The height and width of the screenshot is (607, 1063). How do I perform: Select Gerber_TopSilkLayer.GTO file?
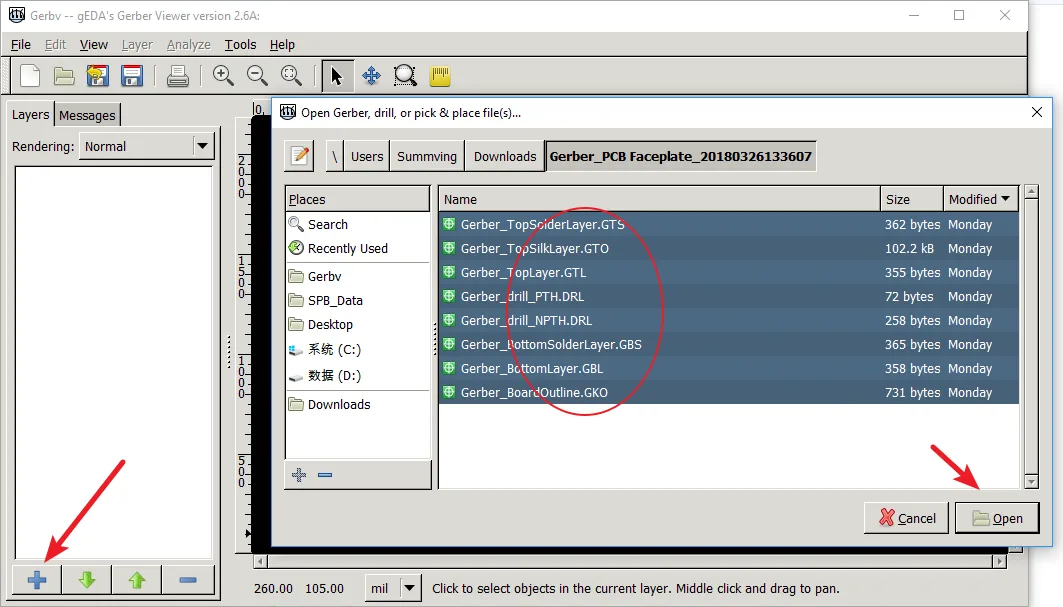534,248
